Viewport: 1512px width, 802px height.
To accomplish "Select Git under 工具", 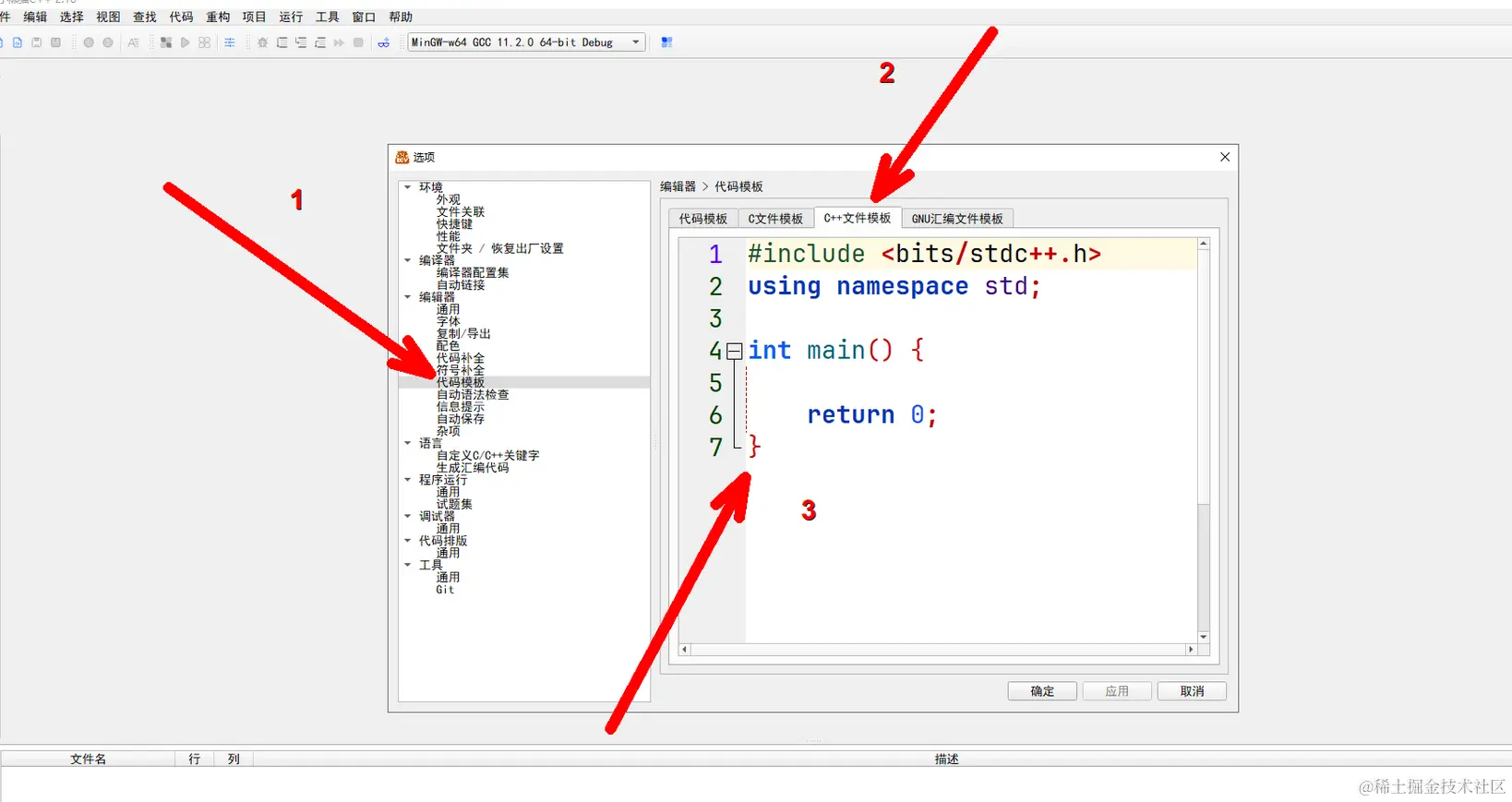I will pyautogui.click(x=445, y=590).
